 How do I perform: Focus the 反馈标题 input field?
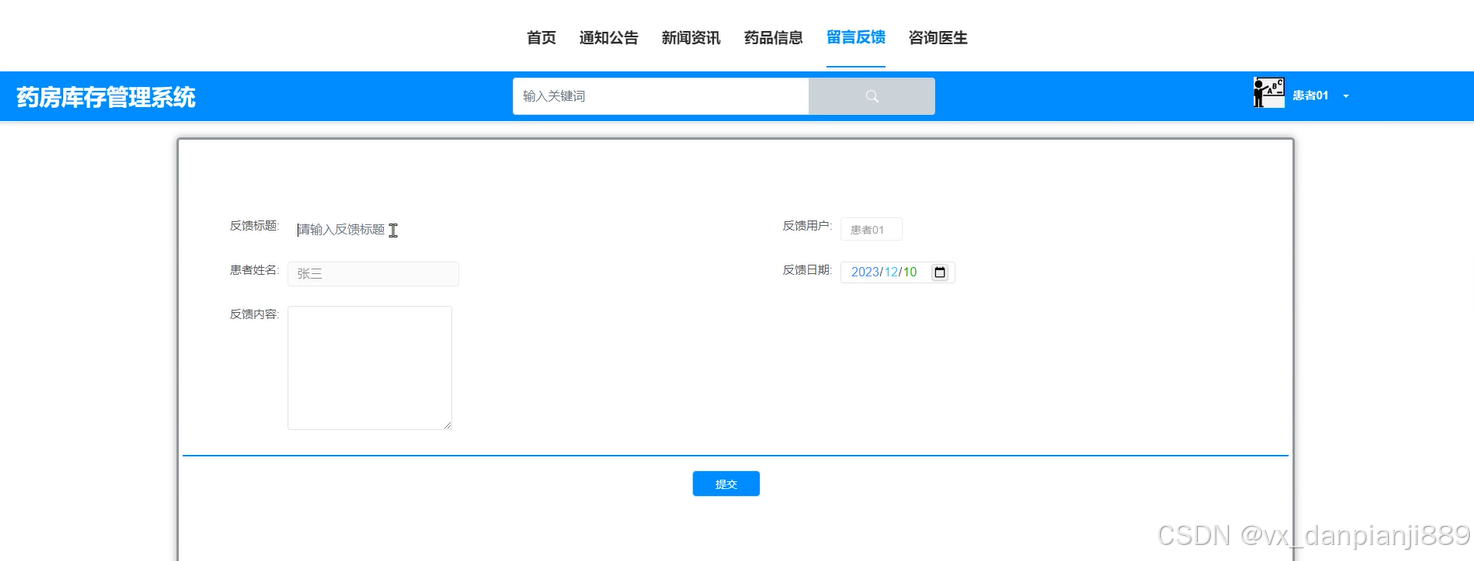tap(373, 229)
